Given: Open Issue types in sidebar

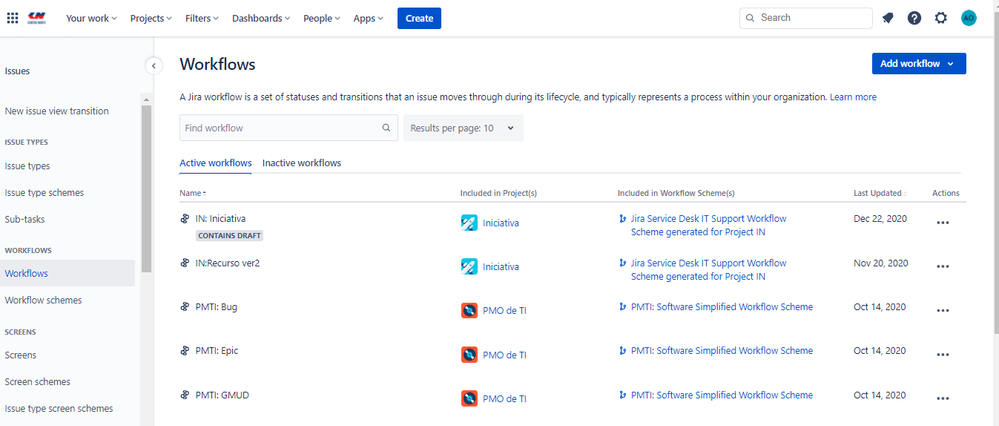Looking at the screenshot, I should point(27,166).
